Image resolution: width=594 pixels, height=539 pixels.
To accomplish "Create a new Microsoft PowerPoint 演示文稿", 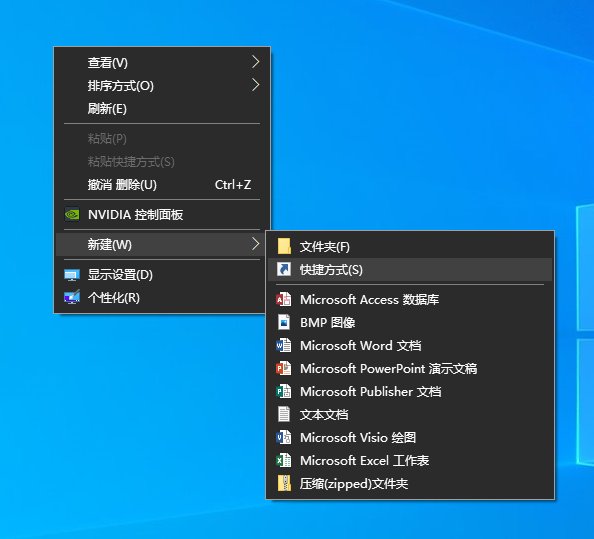I will 410,369.
